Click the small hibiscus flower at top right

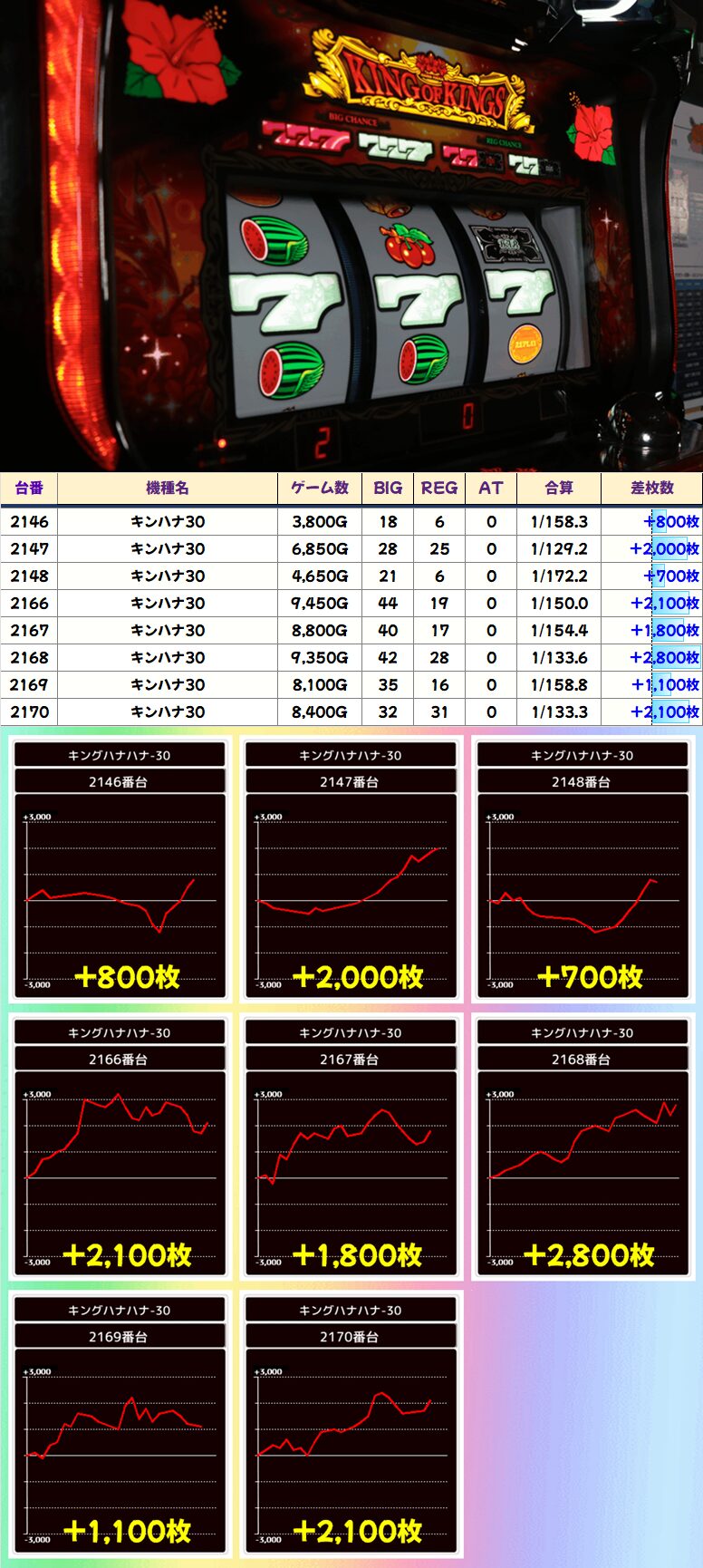(593, 133)
